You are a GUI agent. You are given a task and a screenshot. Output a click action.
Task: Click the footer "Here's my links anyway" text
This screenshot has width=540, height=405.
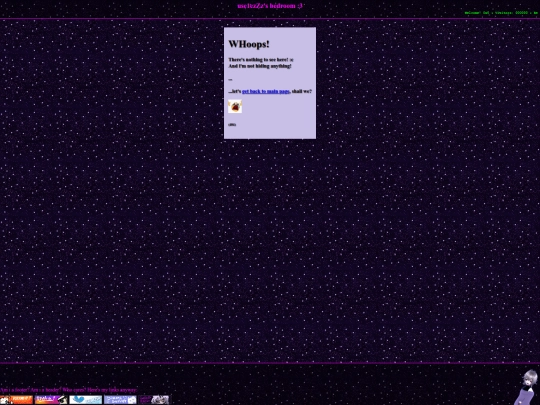click(x=112, y=390)
